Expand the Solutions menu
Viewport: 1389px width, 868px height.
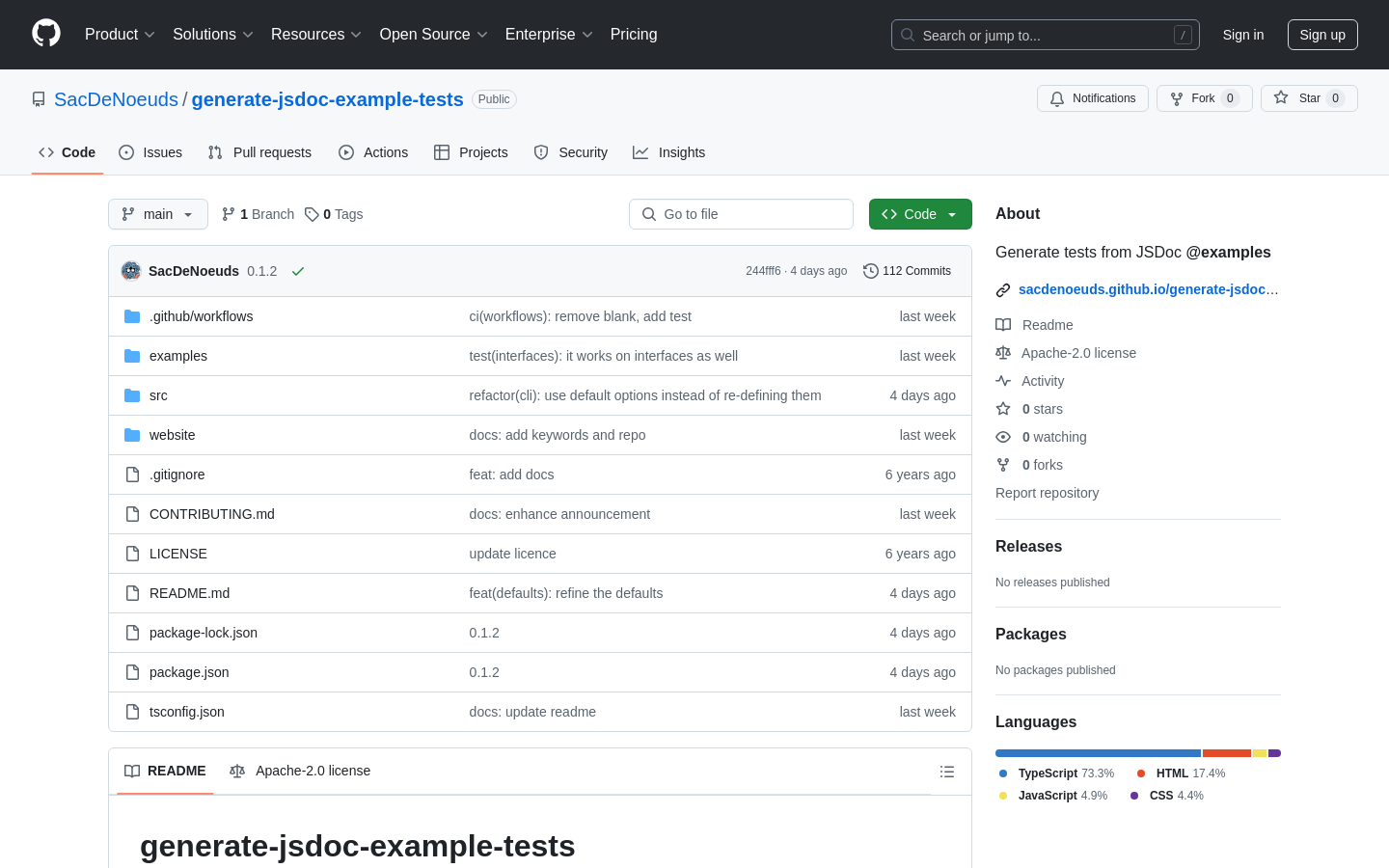pyautogui.click(x=212, y=35)
